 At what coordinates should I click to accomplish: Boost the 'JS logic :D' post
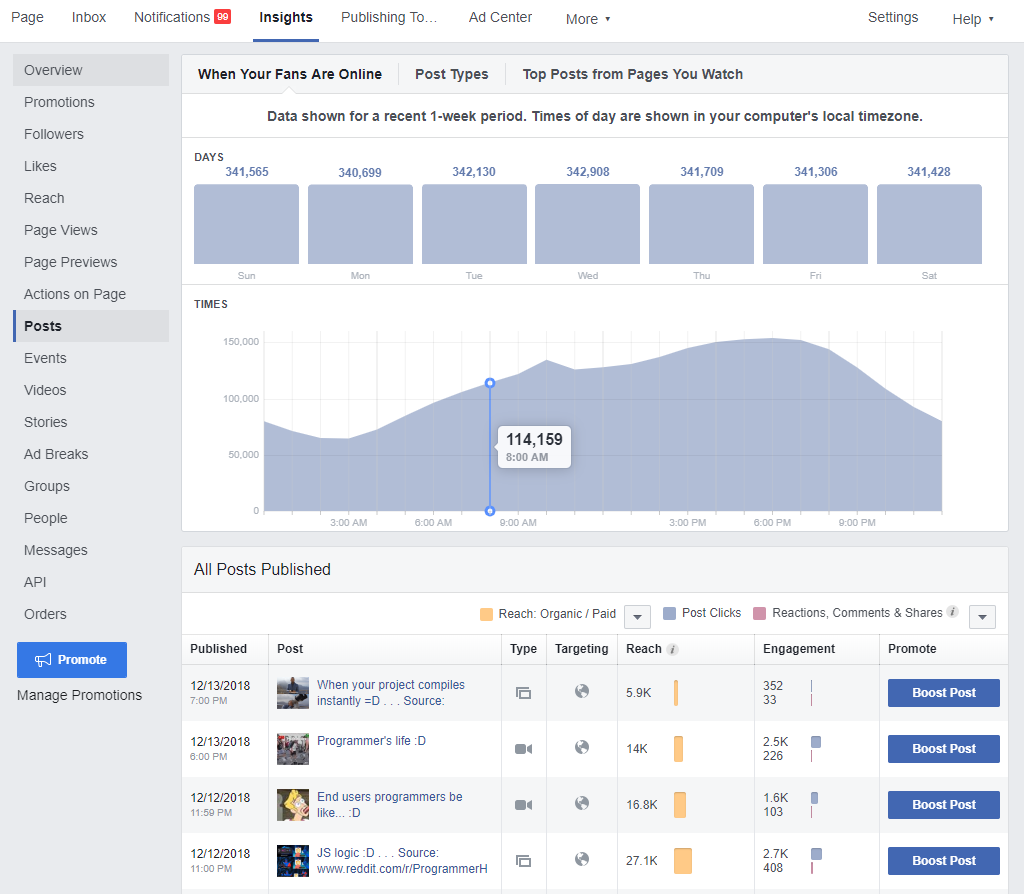pyautogui.click(x=944, y=861)
